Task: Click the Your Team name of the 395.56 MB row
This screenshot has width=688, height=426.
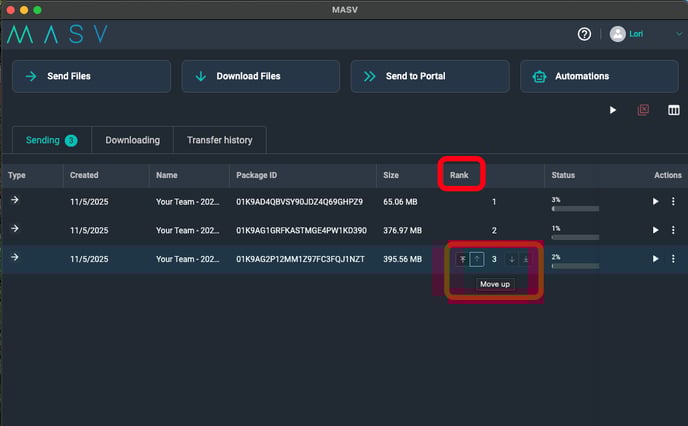Action: click(x=187, y=259)
